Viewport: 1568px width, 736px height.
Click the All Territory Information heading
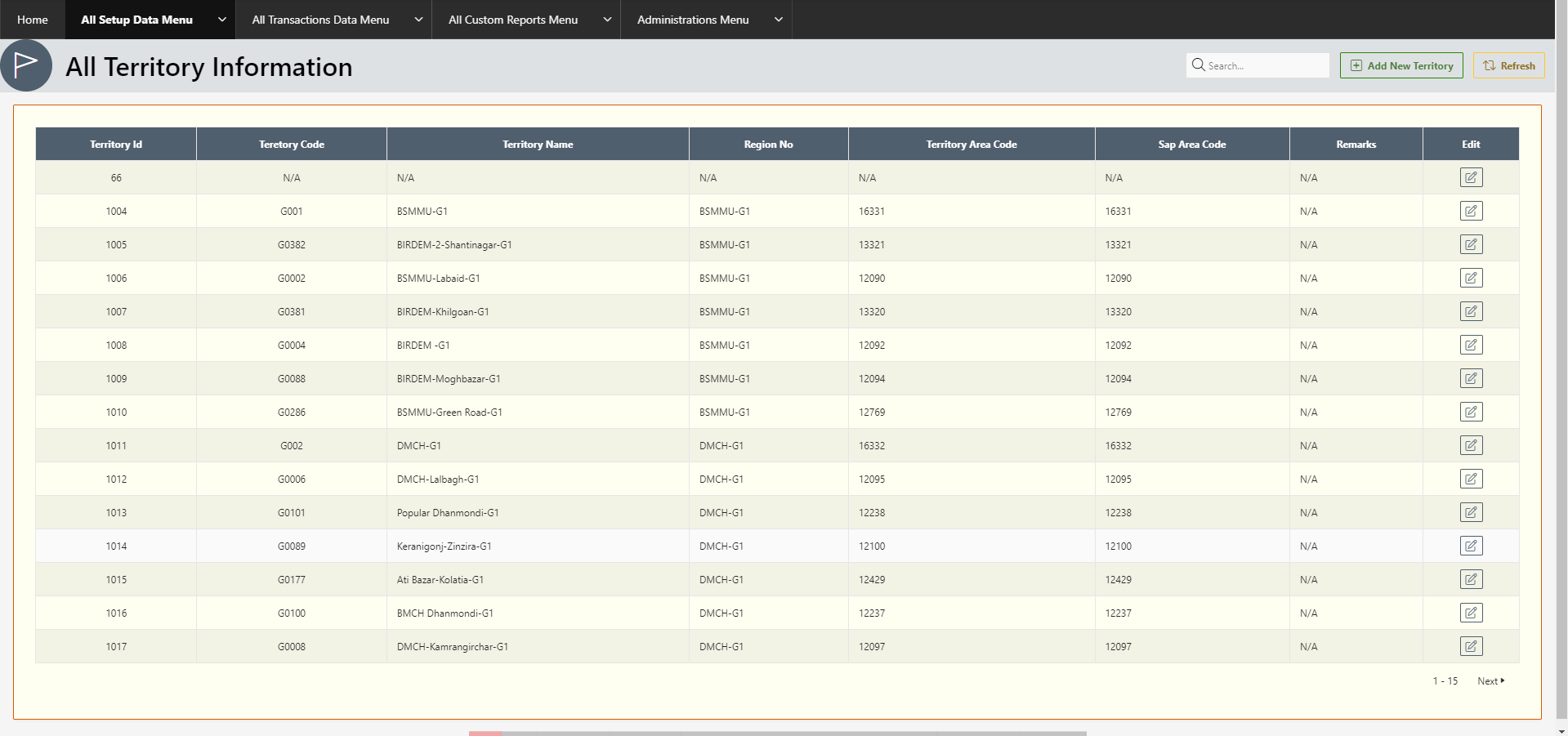[209, 67]
